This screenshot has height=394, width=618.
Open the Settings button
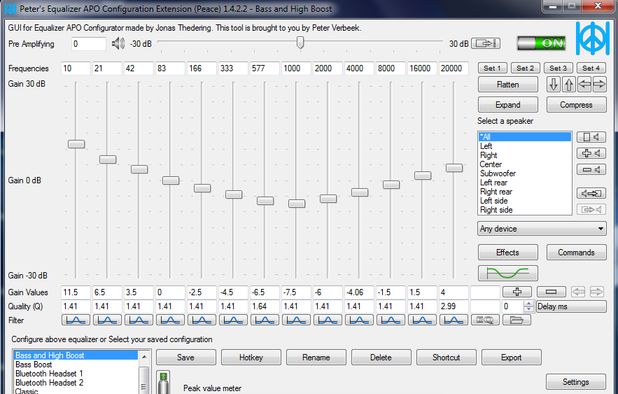(576, 381)
